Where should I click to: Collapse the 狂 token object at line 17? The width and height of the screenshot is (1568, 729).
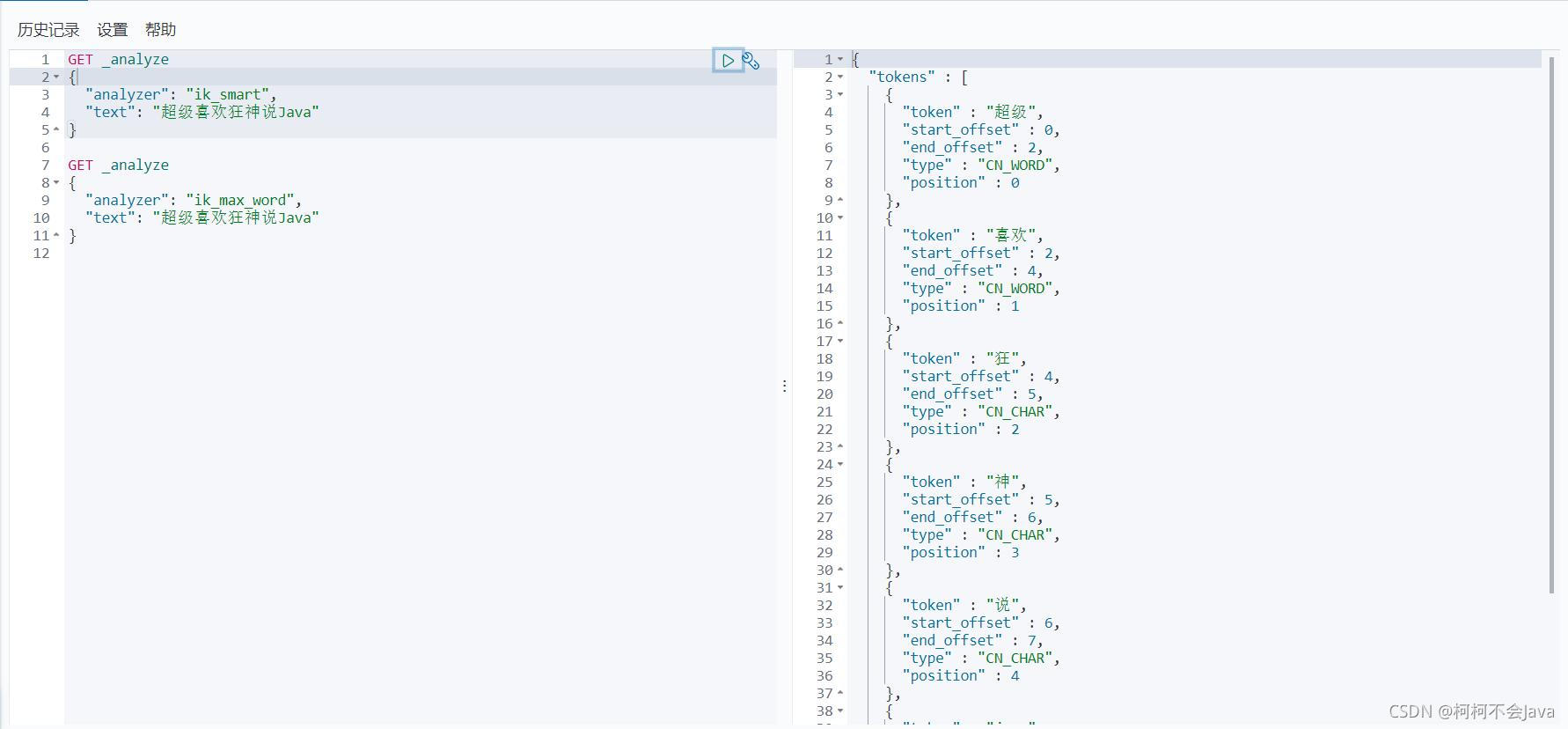(840, 342)
